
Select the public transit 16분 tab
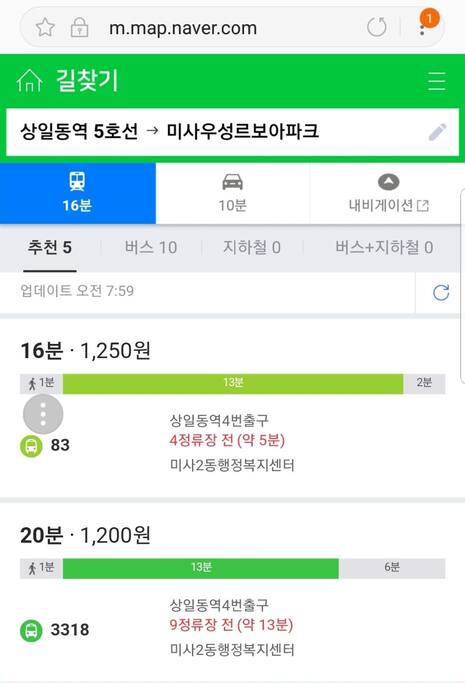click(78, 193)
